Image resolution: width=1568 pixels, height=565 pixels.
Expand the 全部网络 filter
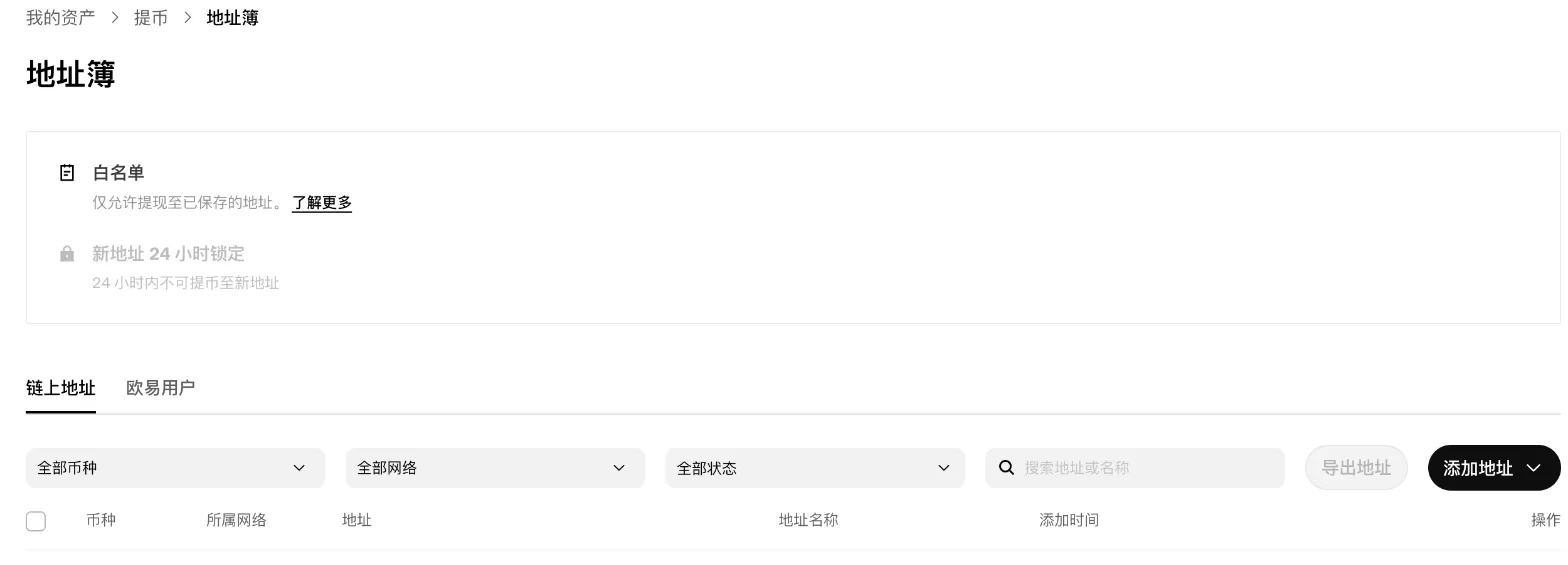pos(495,468)
